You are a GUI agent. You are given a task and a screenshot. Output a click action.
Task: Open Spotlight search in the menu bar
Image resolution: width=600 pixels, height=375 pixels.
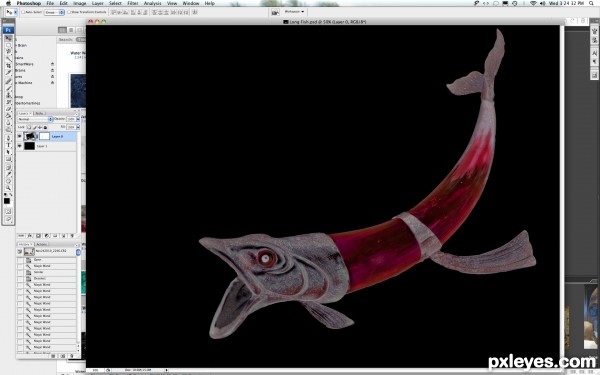click(591, 3)
